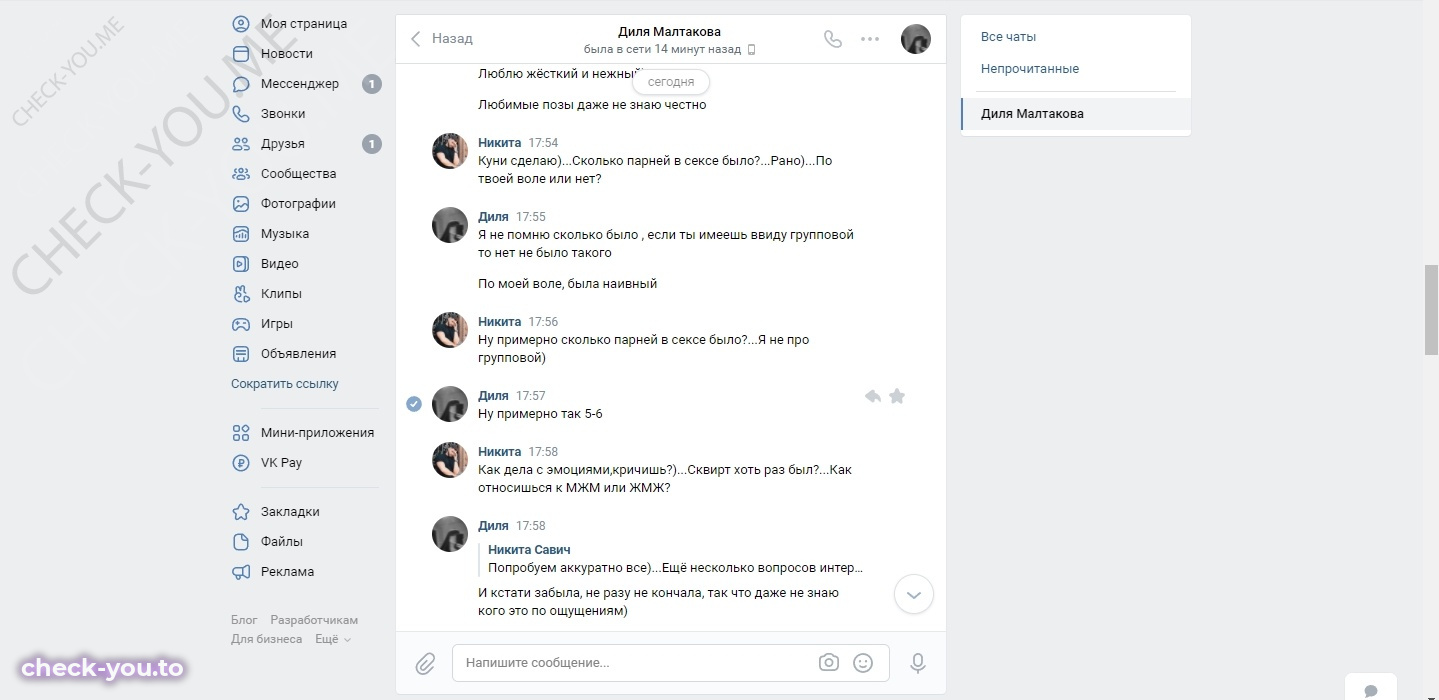Open Музыка icon in sidebar

pos(240,234)
